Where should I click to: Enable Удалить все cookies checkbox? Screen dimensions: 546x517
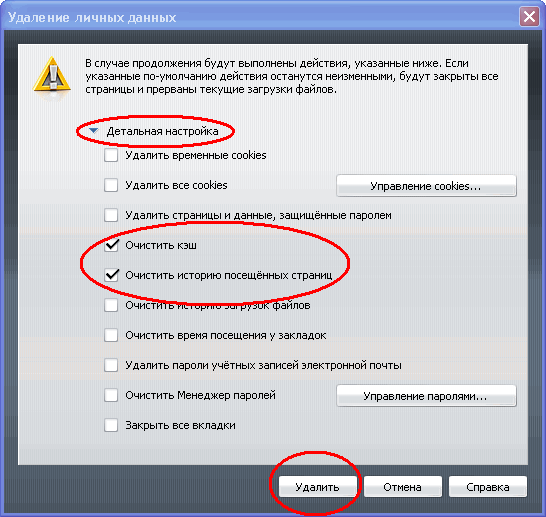point(111,185)
